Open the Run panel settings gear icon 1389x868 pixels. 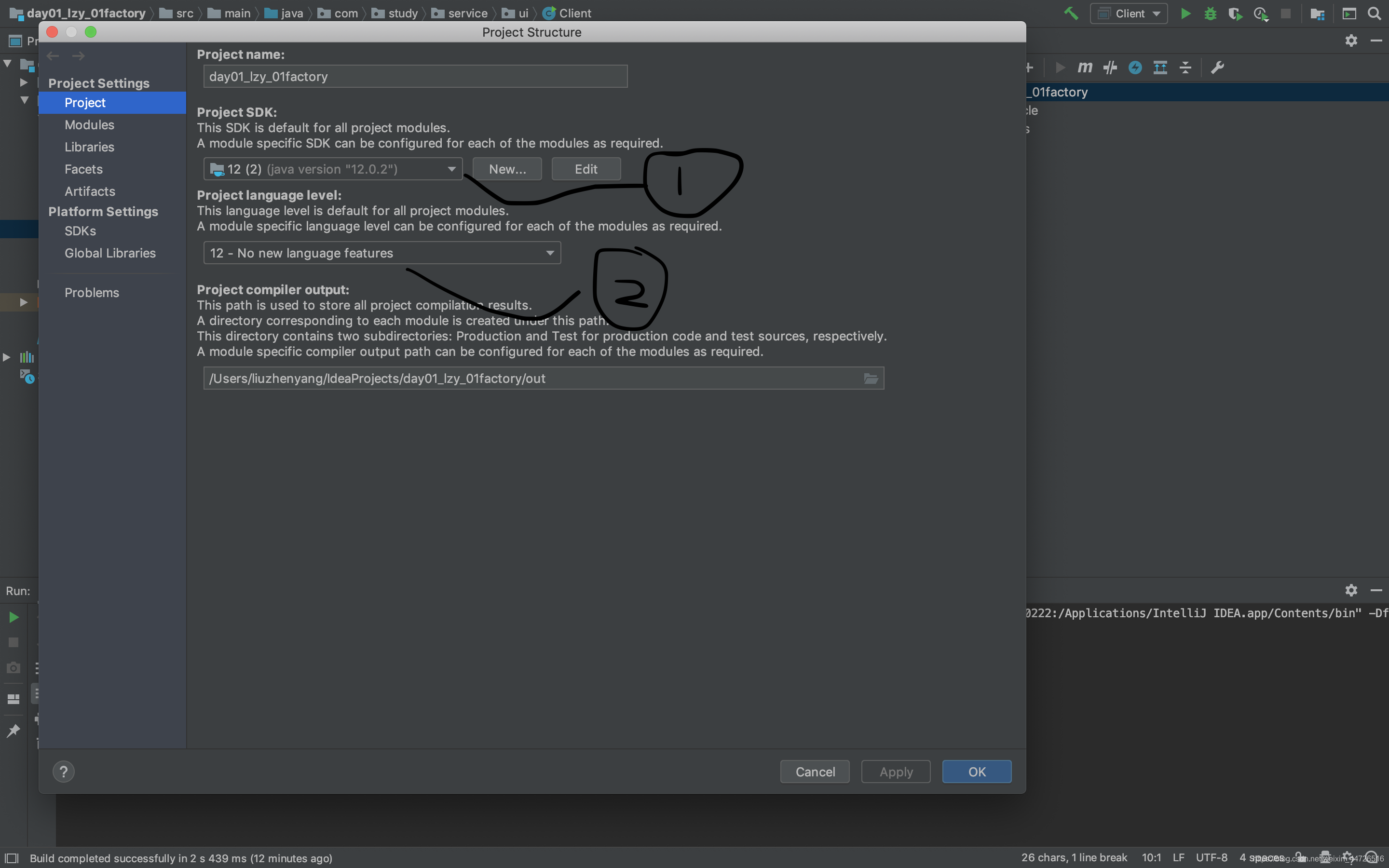click(1351, 590)
